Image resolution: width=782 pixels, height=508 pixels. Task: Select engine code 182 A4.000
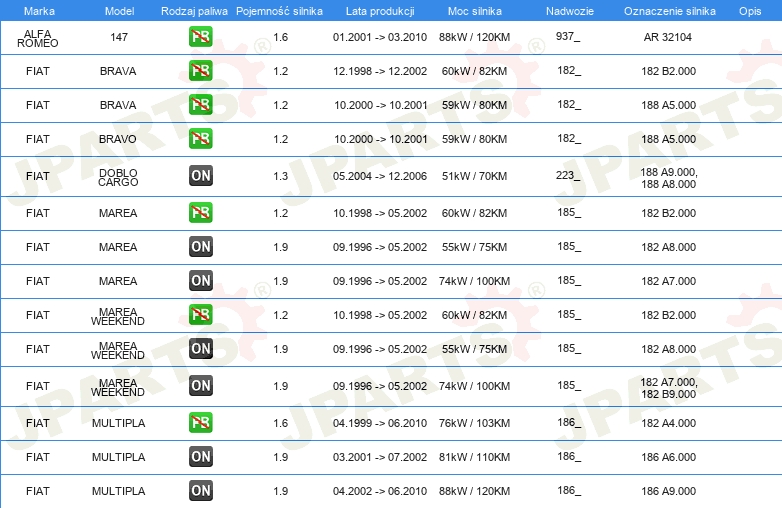click(x=668, y=423)
